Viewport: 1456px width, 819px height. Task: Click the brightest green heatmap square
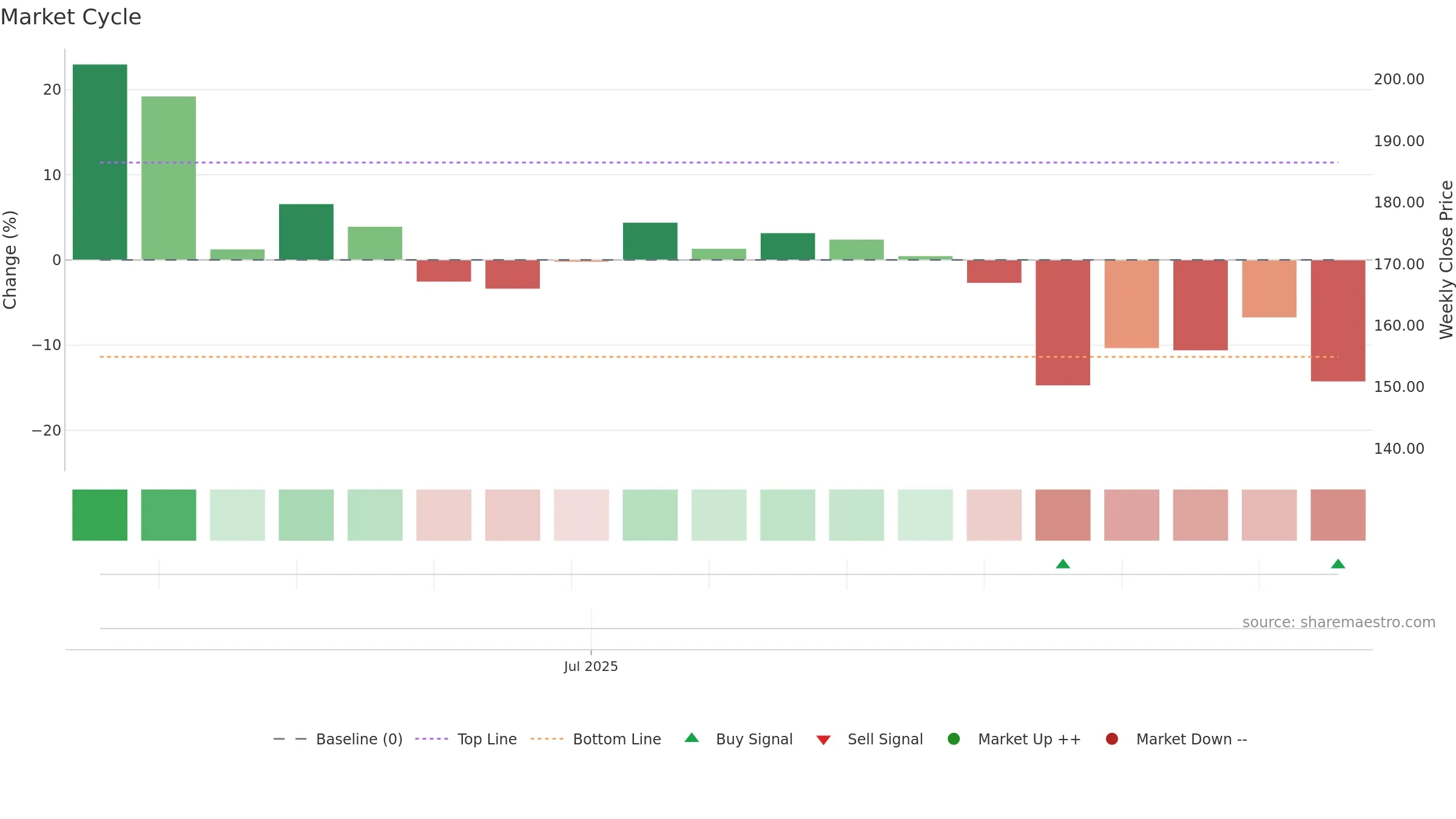(x=100, y=515)
